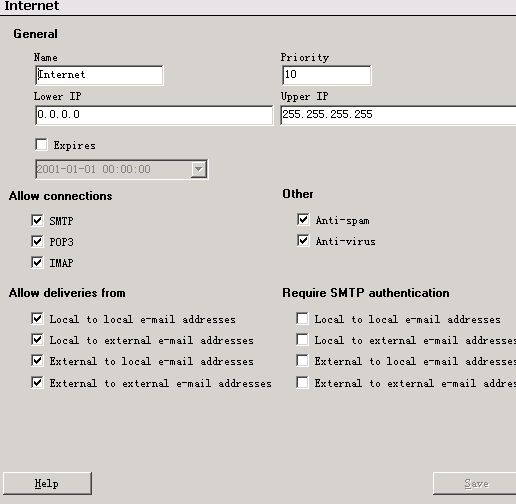Disable the Anti-spam option
Screen dimensions: 516x504
(303, 220)
